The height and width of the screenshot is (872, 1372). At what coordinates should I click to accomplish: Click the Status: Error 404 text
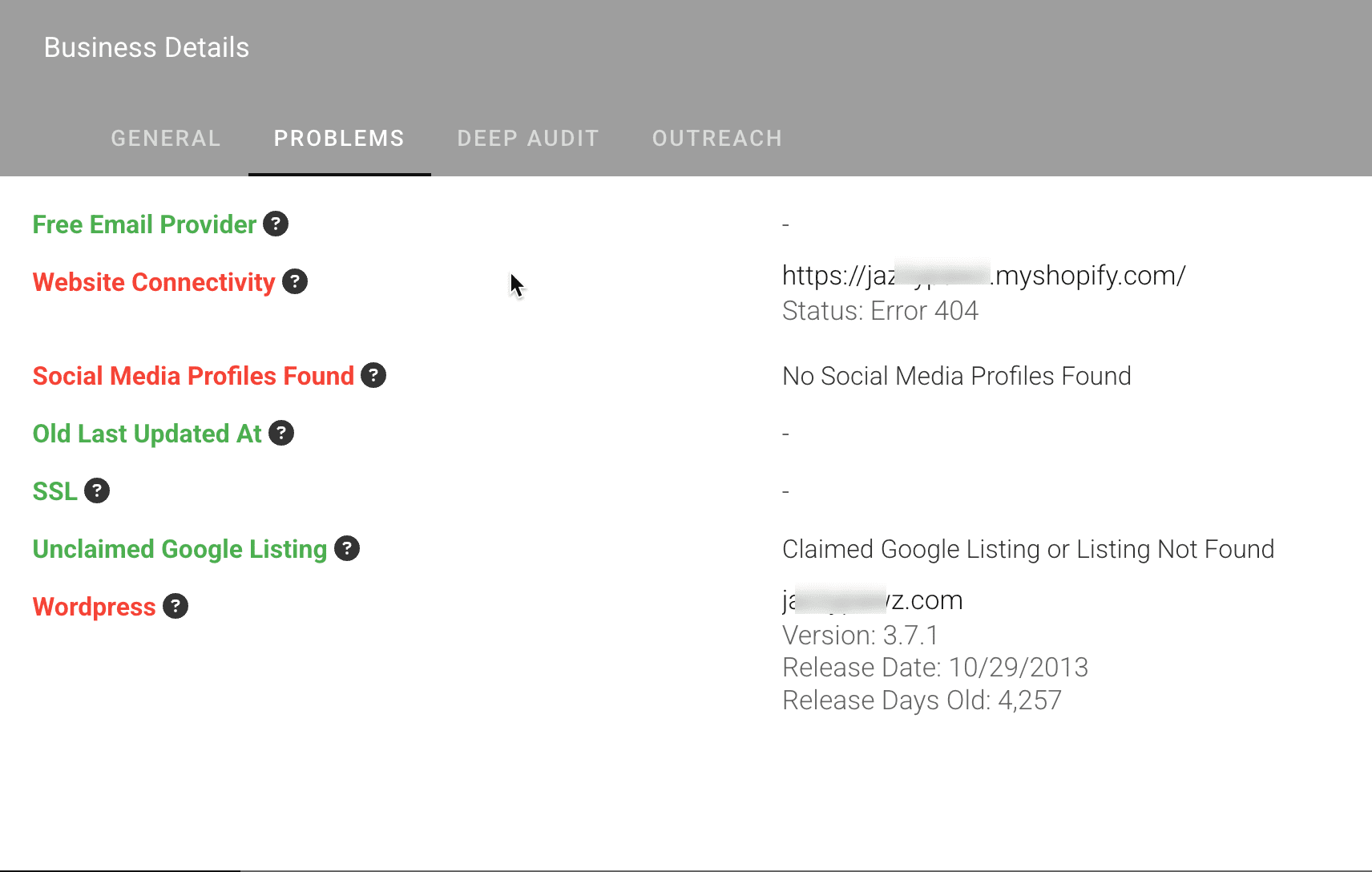(880, 311)
